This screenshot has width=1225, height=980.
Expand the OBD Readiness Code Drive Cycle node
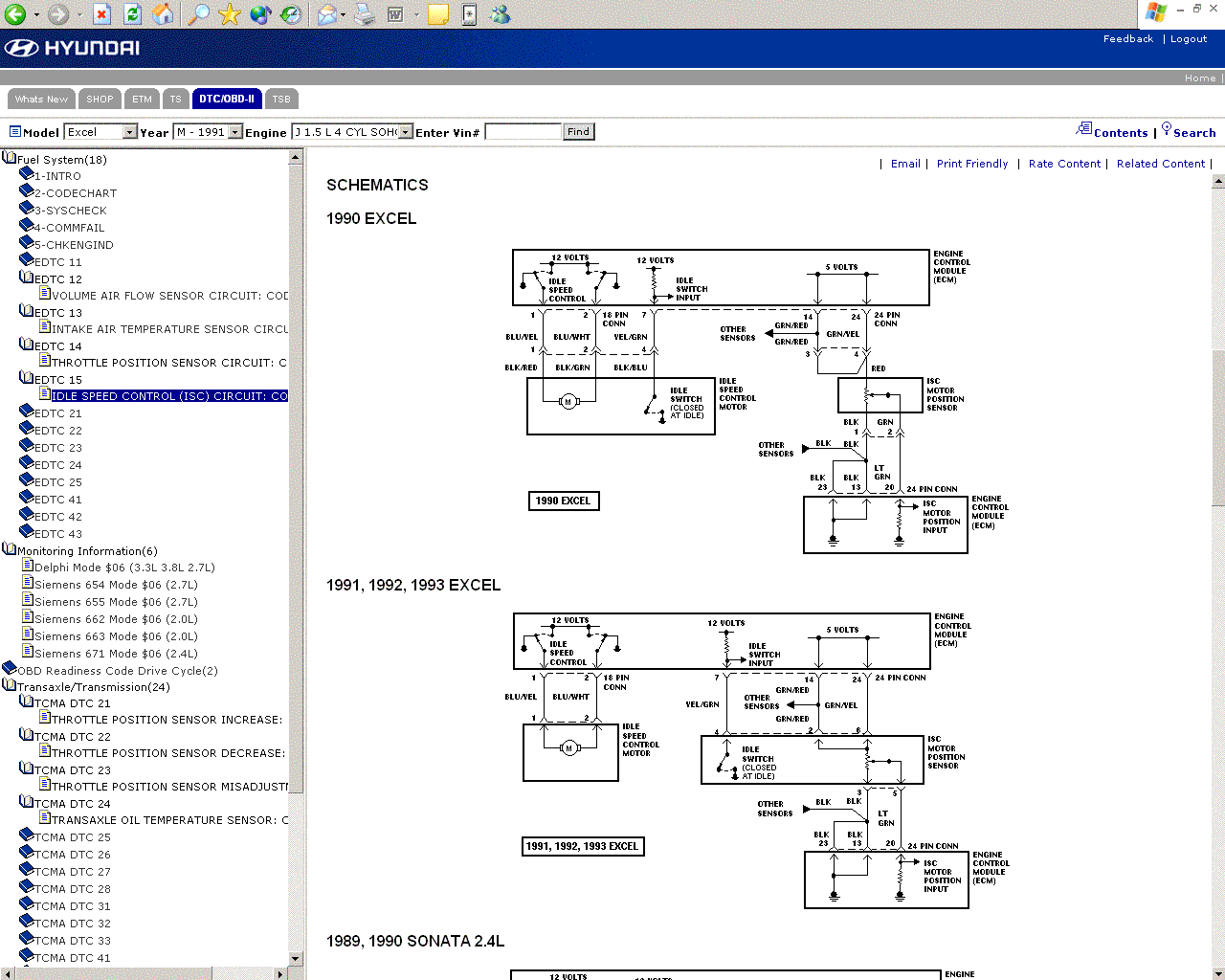coord(10,670)
